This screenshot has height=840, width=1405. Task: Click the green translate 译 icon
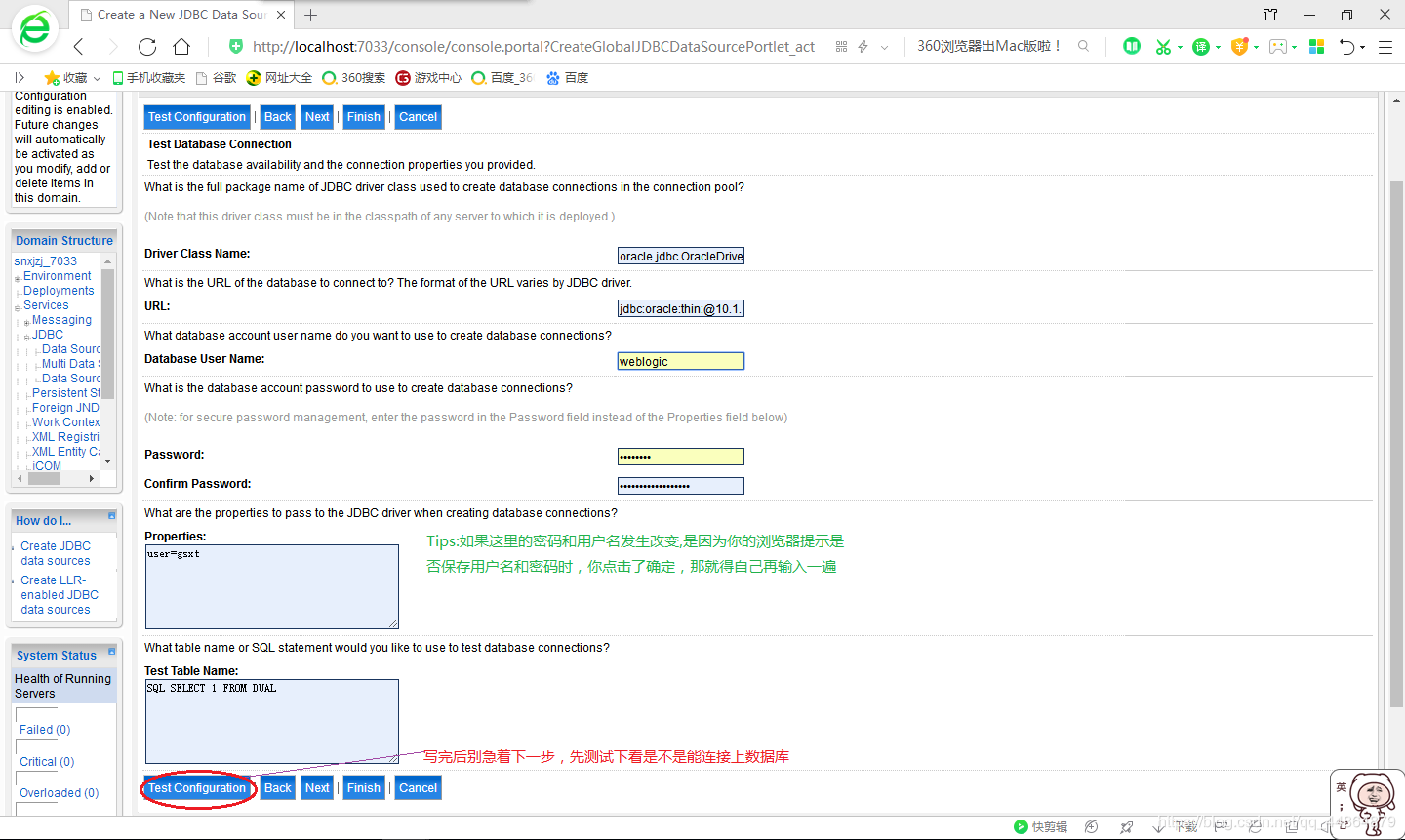pos(1201,46)
